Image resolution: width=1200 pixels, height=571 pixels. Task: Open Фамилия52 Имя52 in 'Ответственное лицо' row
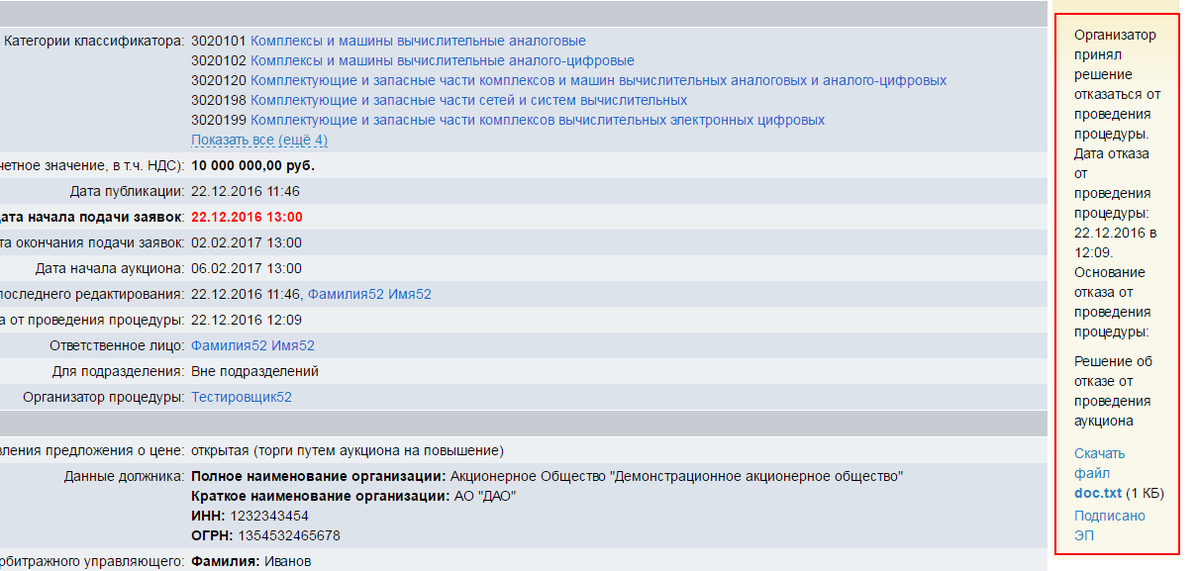click(252, 345)
